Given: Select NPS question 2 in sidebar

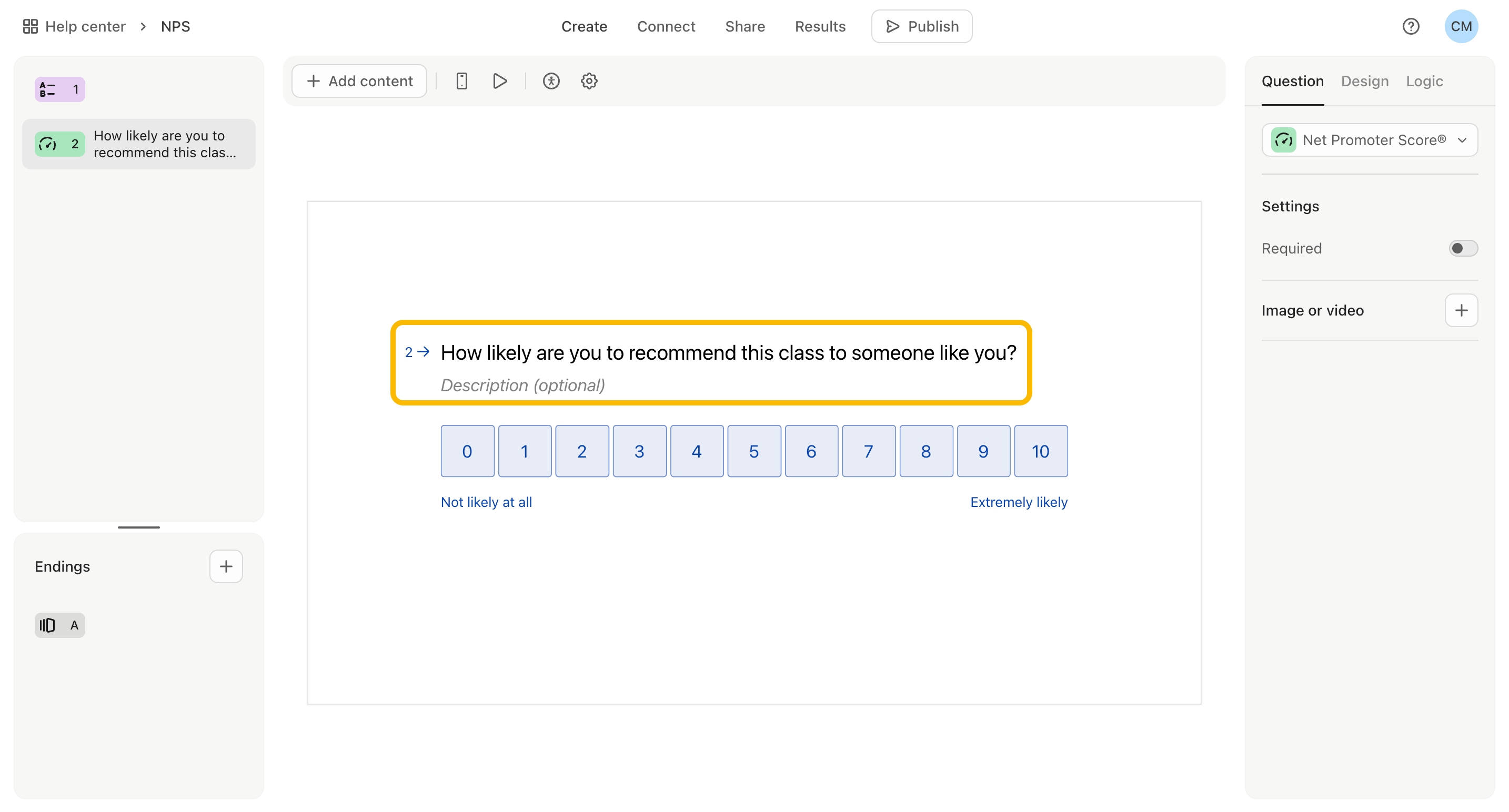Looking at the screenshot, I should point(139,144).
